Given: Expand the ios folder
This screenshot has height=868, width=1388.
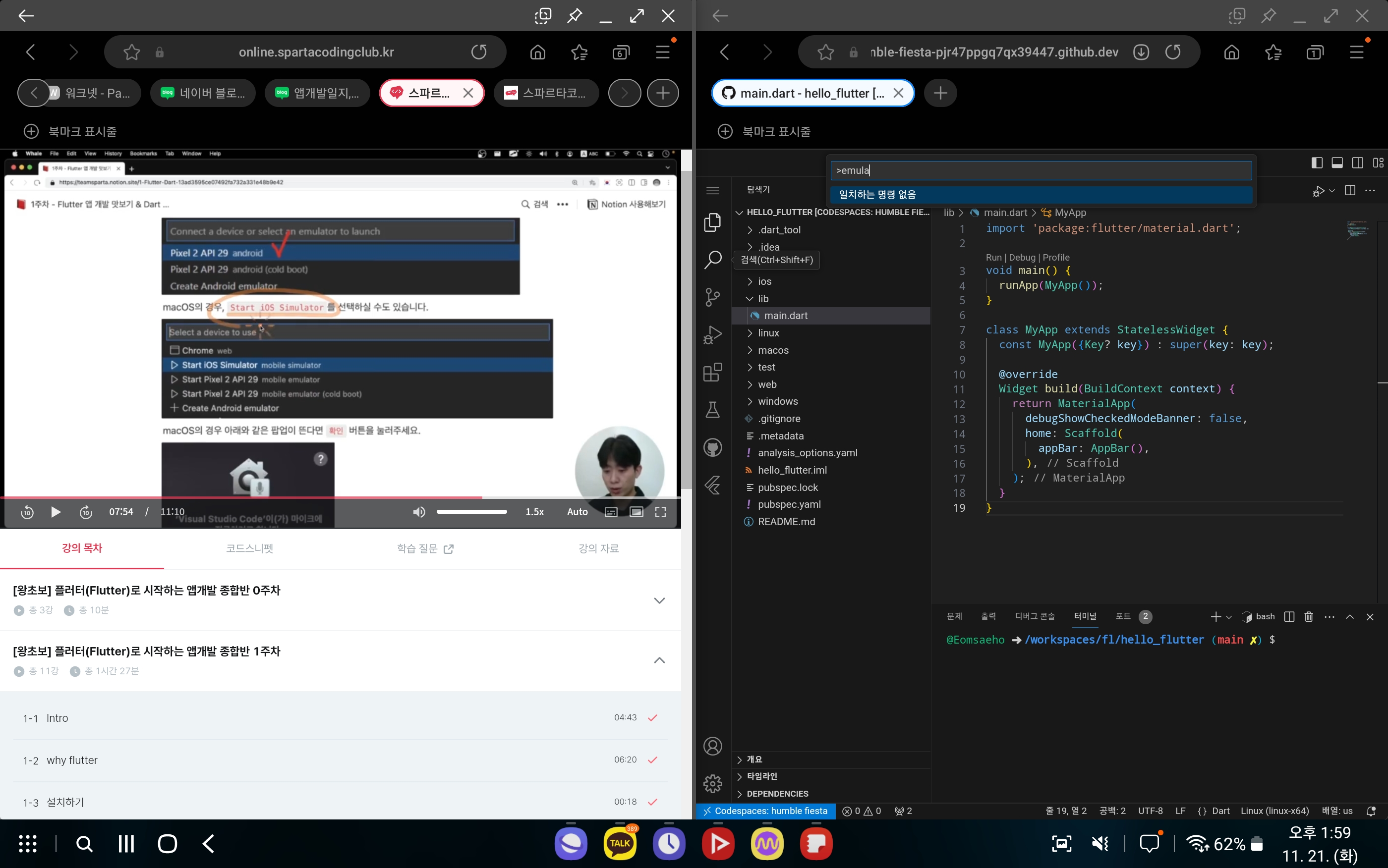Looking at the screenshot, I should (831, 281).
